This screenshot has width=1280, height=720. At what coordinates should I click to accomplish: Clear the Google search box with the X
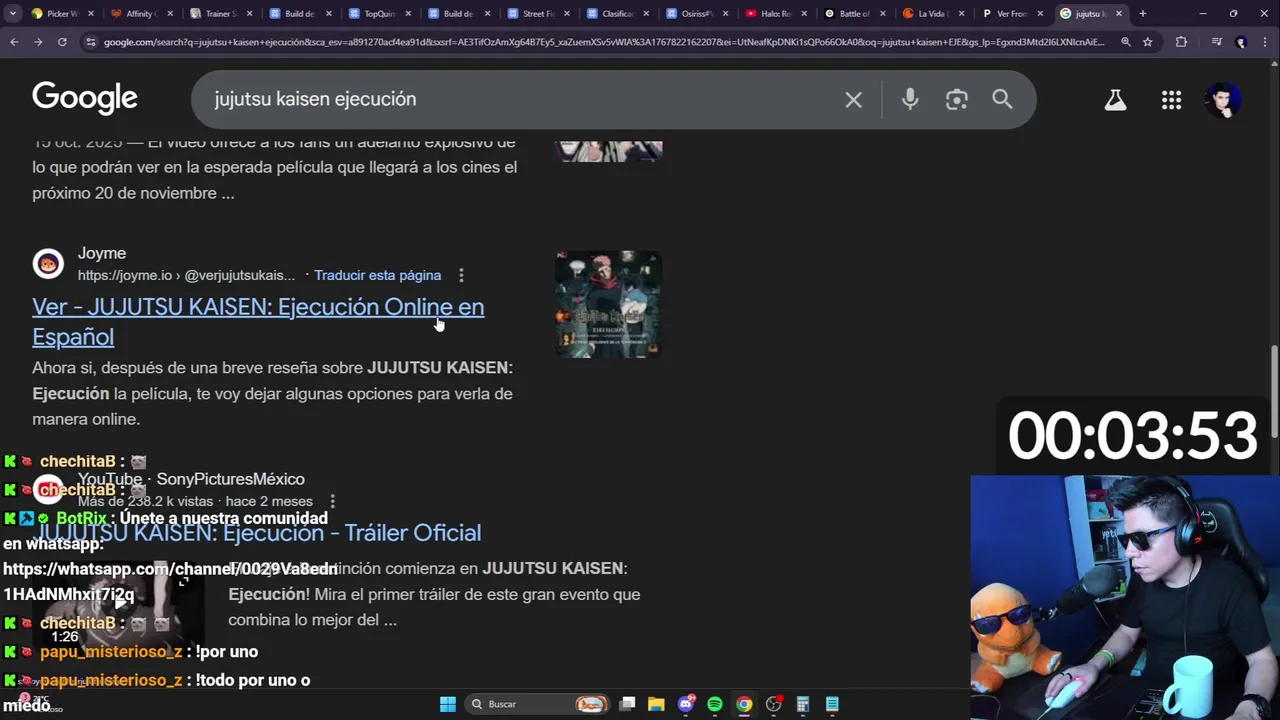click(853, 99)
